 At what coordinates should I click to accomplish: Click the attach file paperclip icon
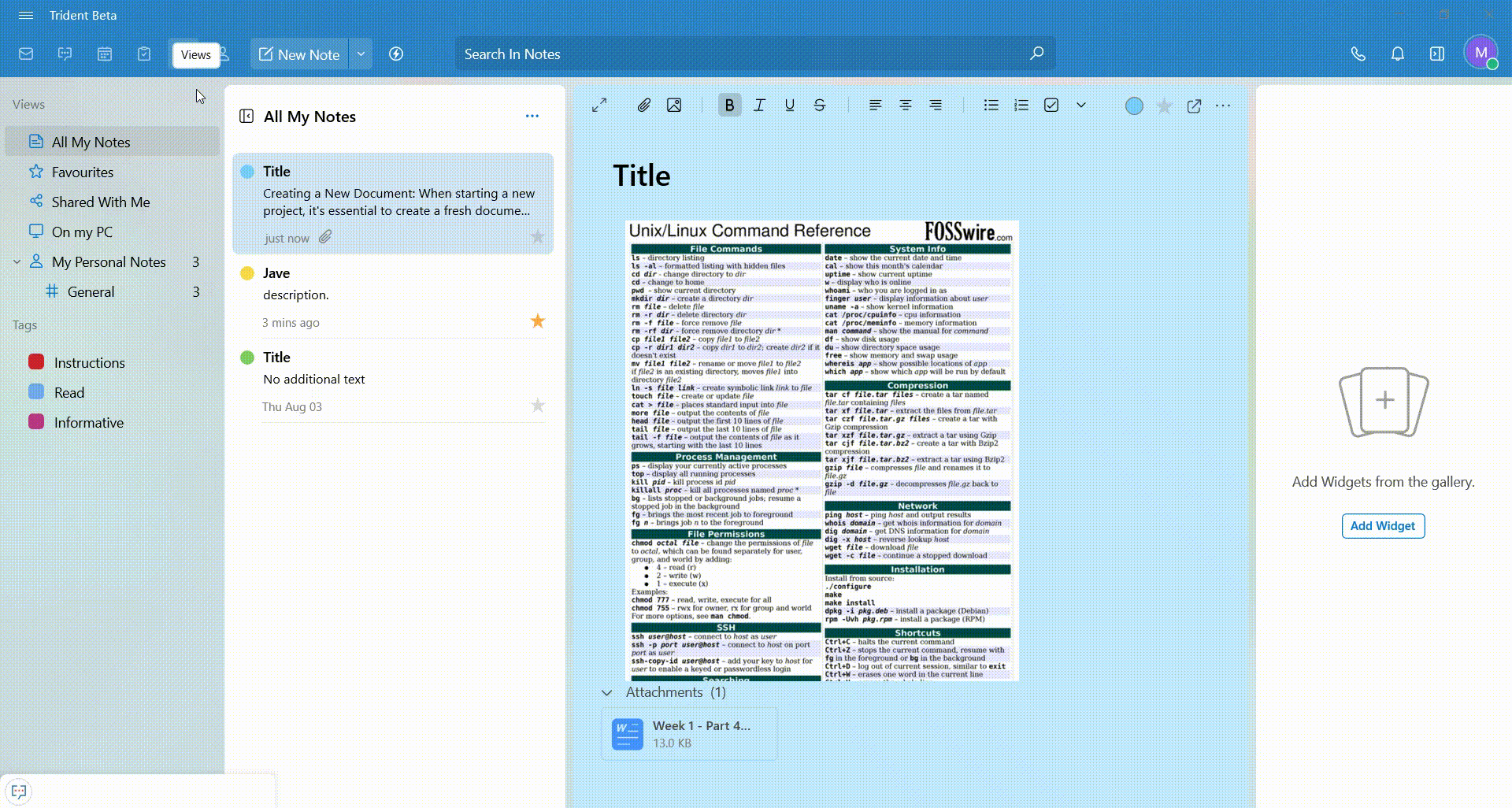tap(643, 106)
